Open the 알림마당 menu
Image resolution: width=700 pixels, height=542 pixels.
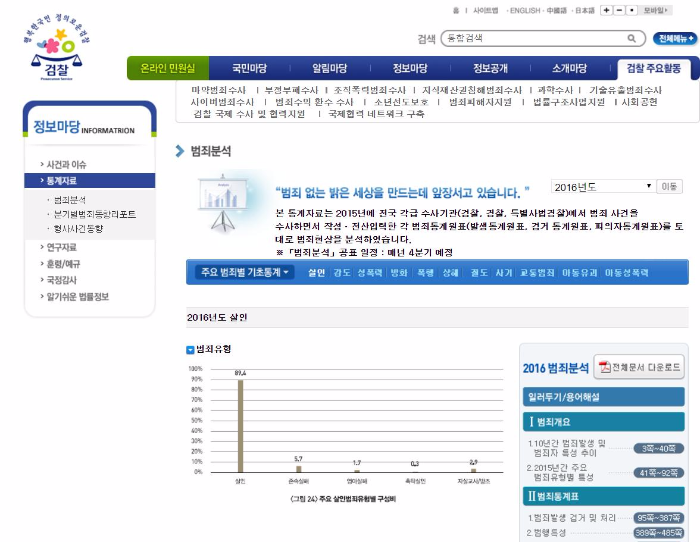click(x=329, y=68)
